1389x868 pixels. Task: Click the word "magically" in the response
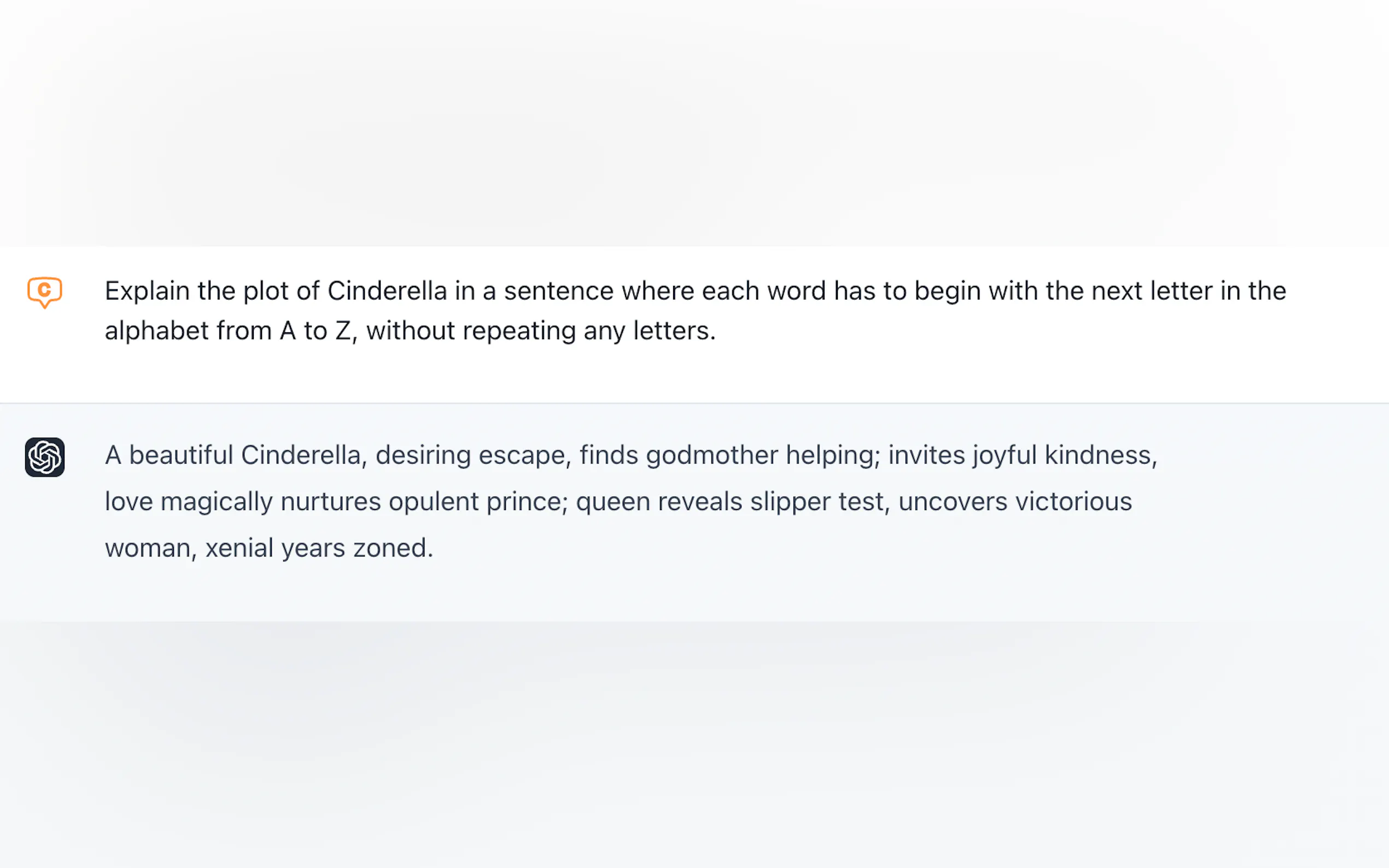(216, 502)
